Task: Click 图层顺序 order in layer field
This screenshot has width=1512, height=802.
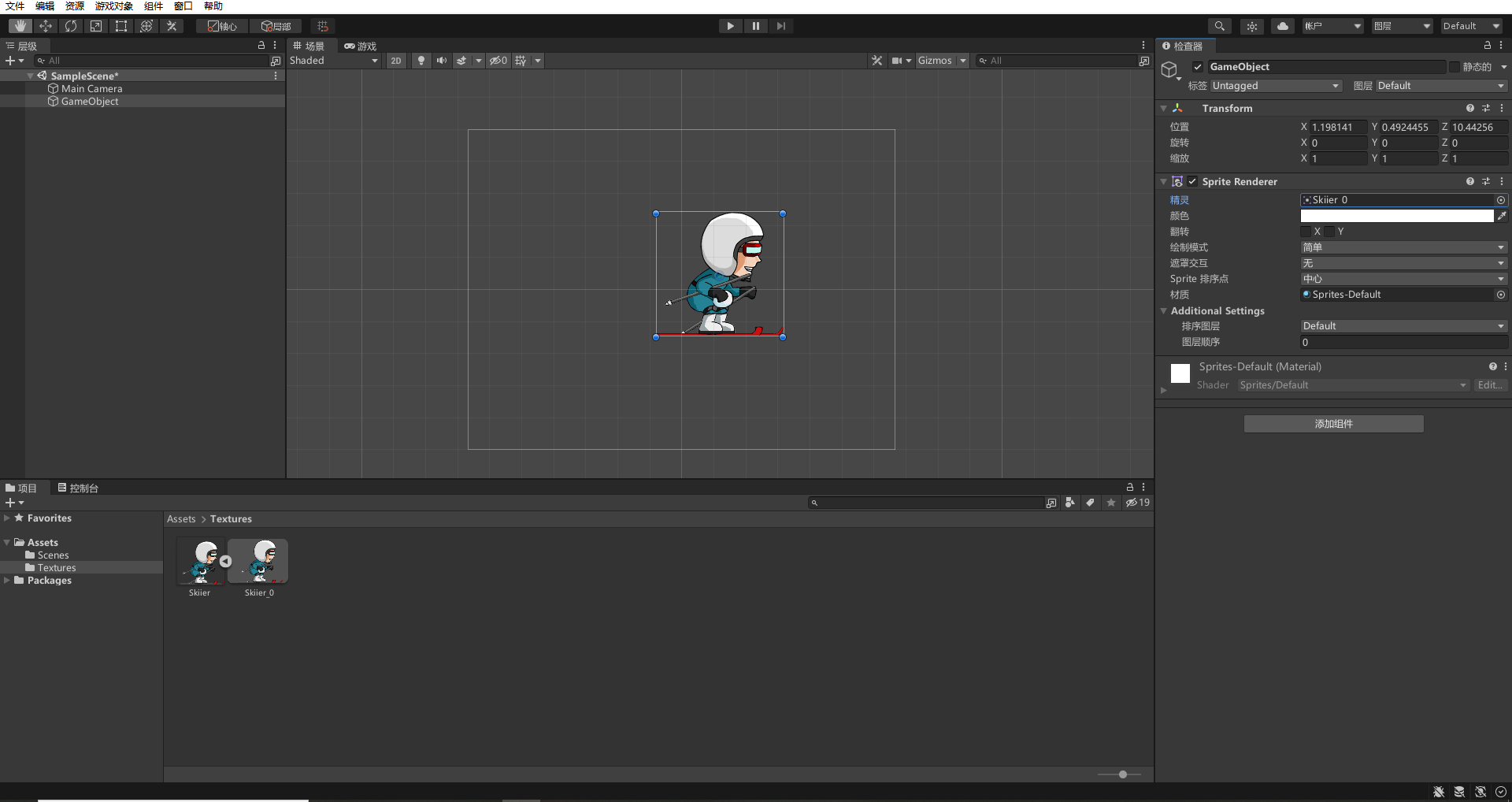Action: 1404,342
